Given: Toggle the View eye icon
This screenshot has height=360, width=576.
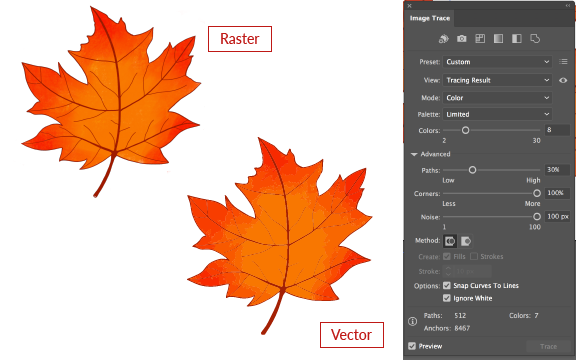Looking at the screenshot, I should 563,80.
